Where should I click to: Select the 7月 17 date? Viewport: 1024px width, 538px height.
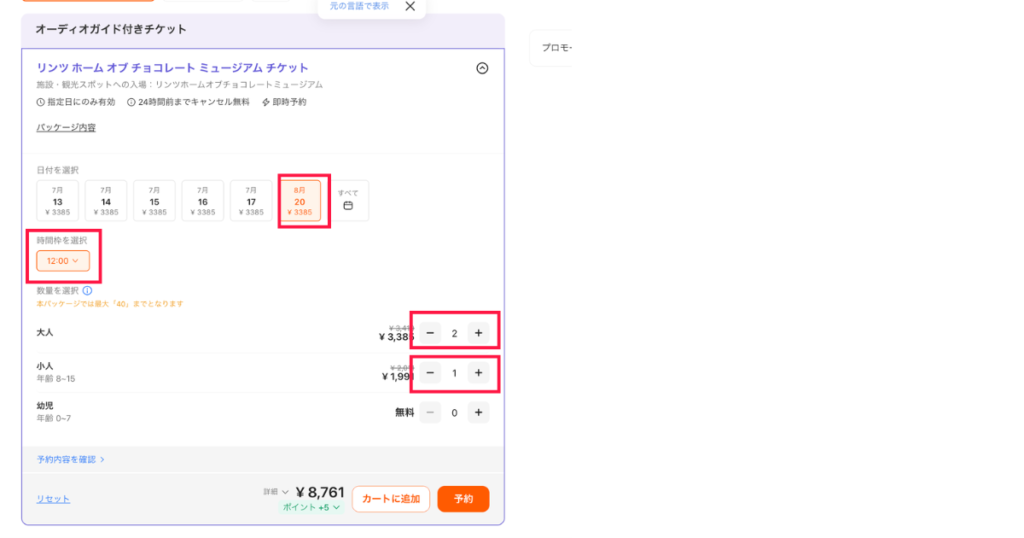pyautogui.click(x=251, y=200)
